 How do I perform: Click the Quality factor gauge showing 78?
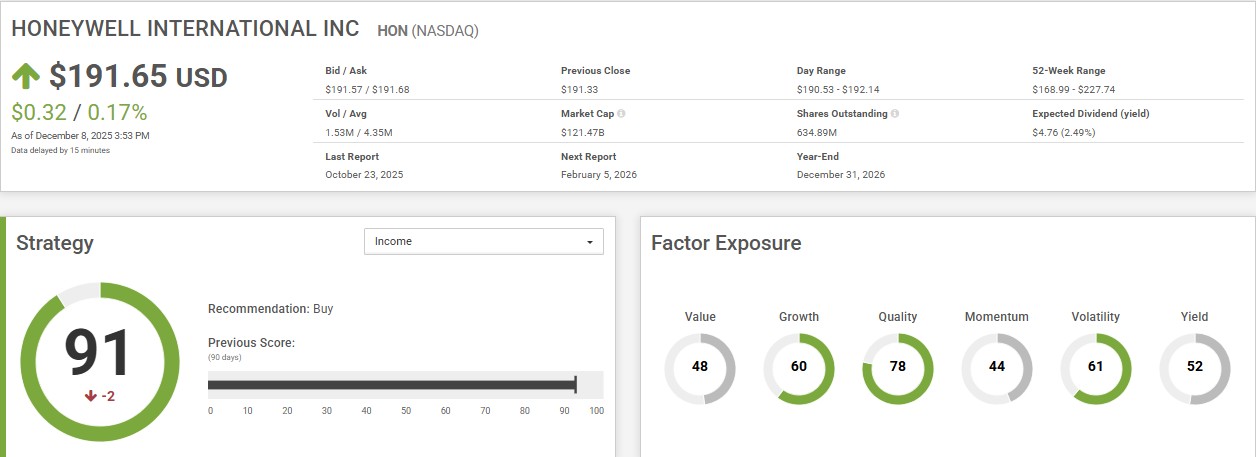click(x=897, y=367)
